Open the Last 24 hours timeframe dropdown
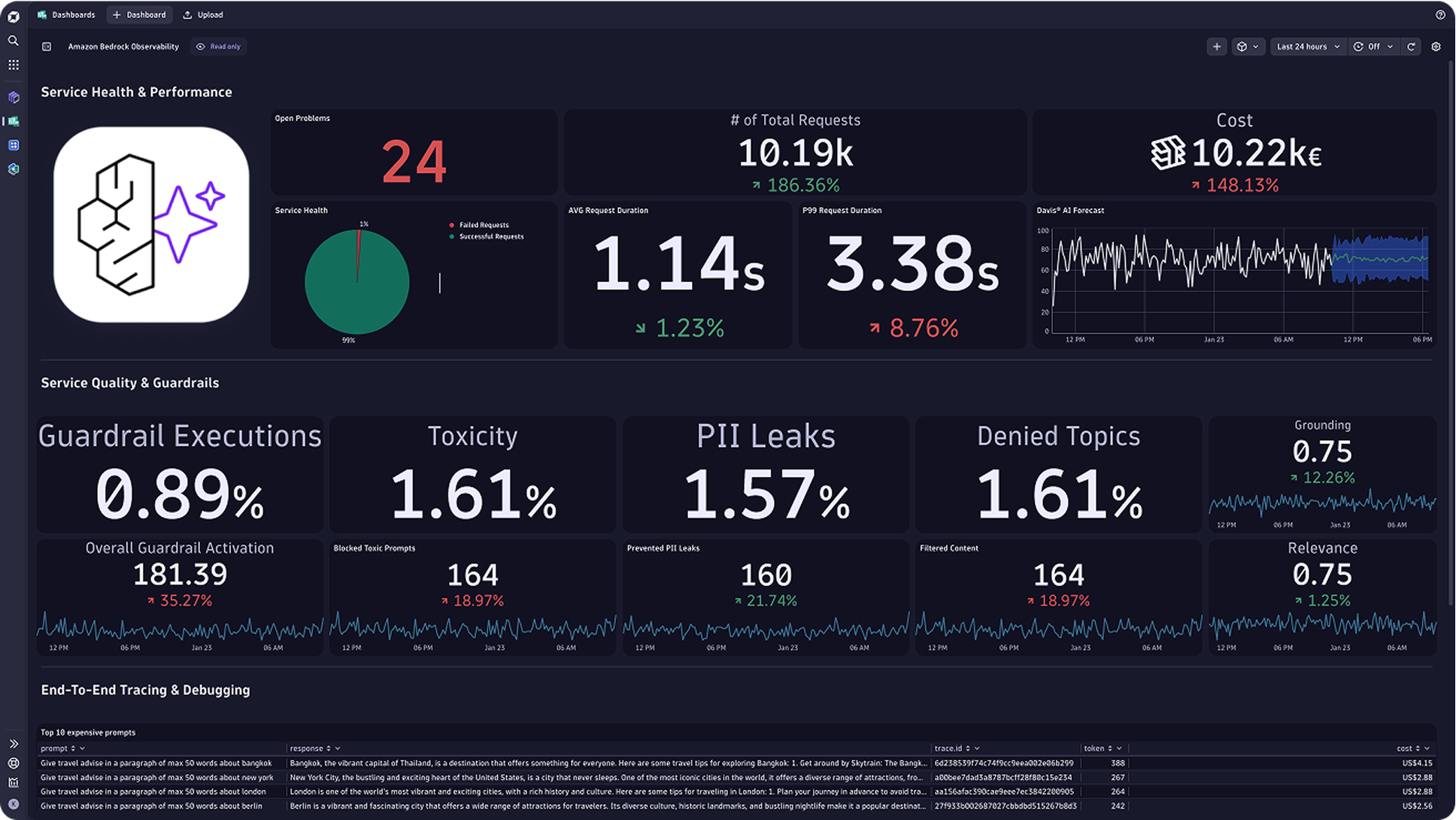Viewport: 1456px width, 820px height. [1308, 46]
